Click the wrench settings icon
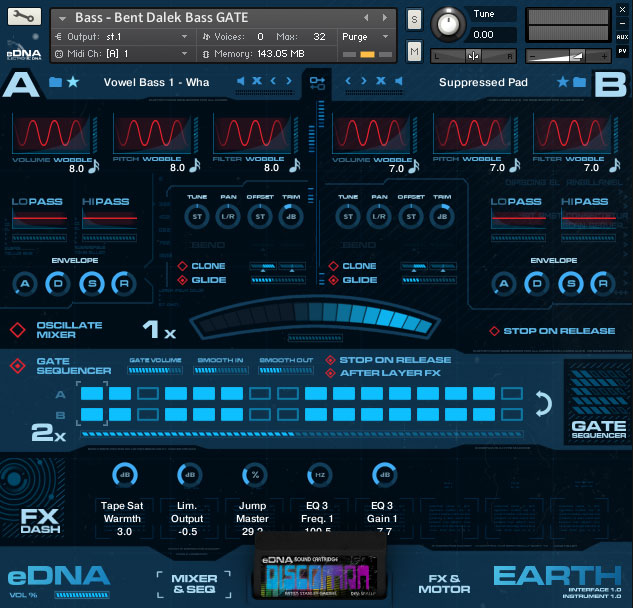This screenshot has height=608, width=633. point(24,18)
